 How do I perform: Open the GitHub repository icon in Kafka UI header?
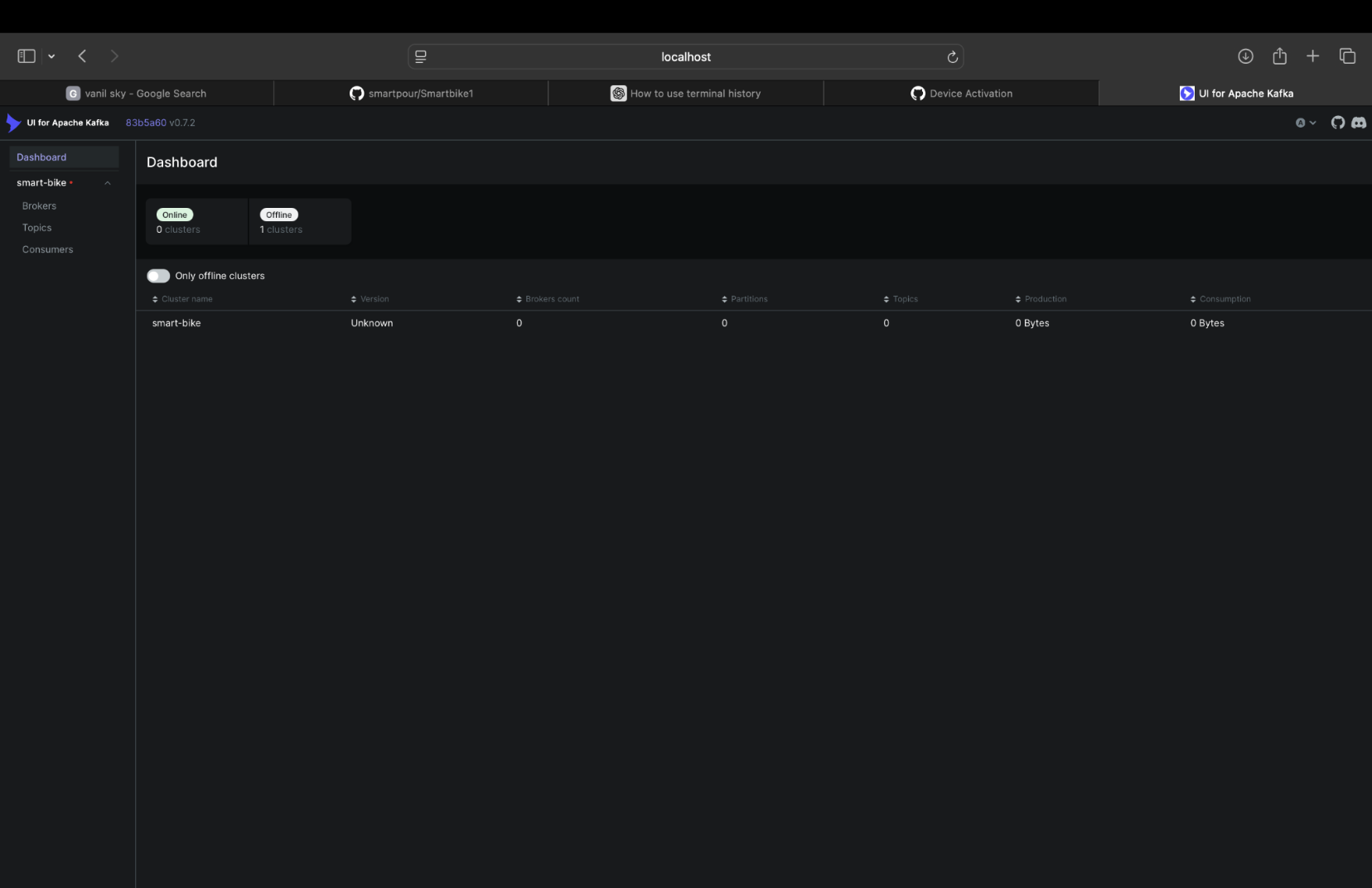pyautogui.click(x=1338, y=123)
